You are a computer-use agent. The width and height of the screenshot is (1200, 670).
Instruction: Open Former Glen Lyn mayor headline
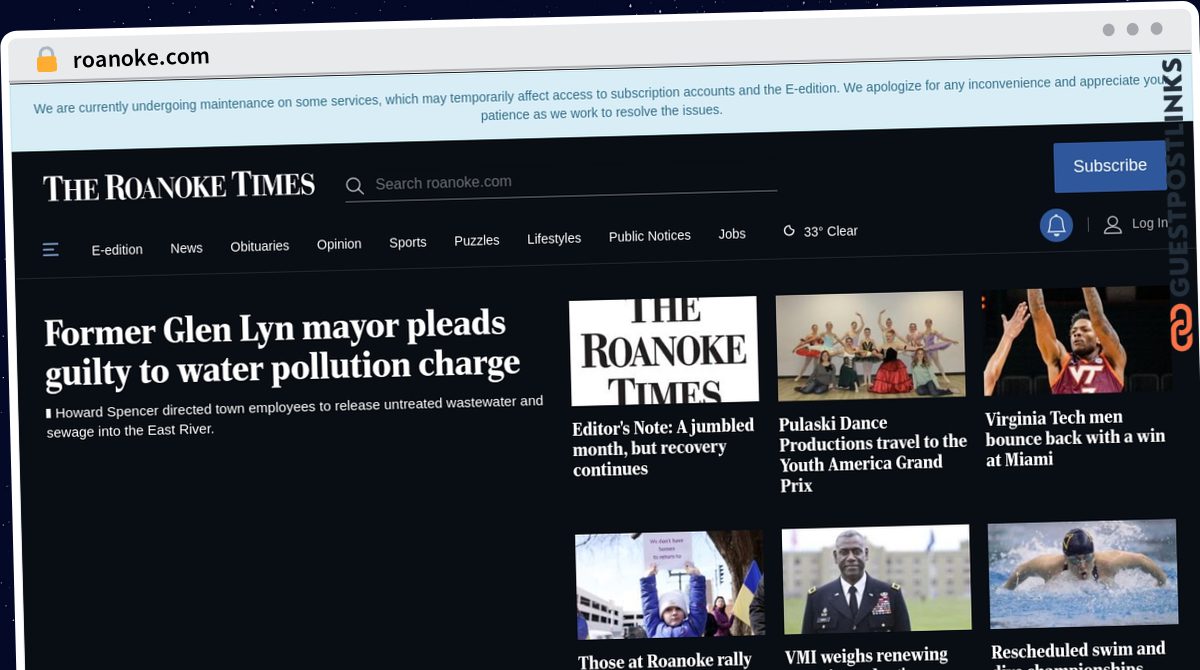tap(282, 347)
